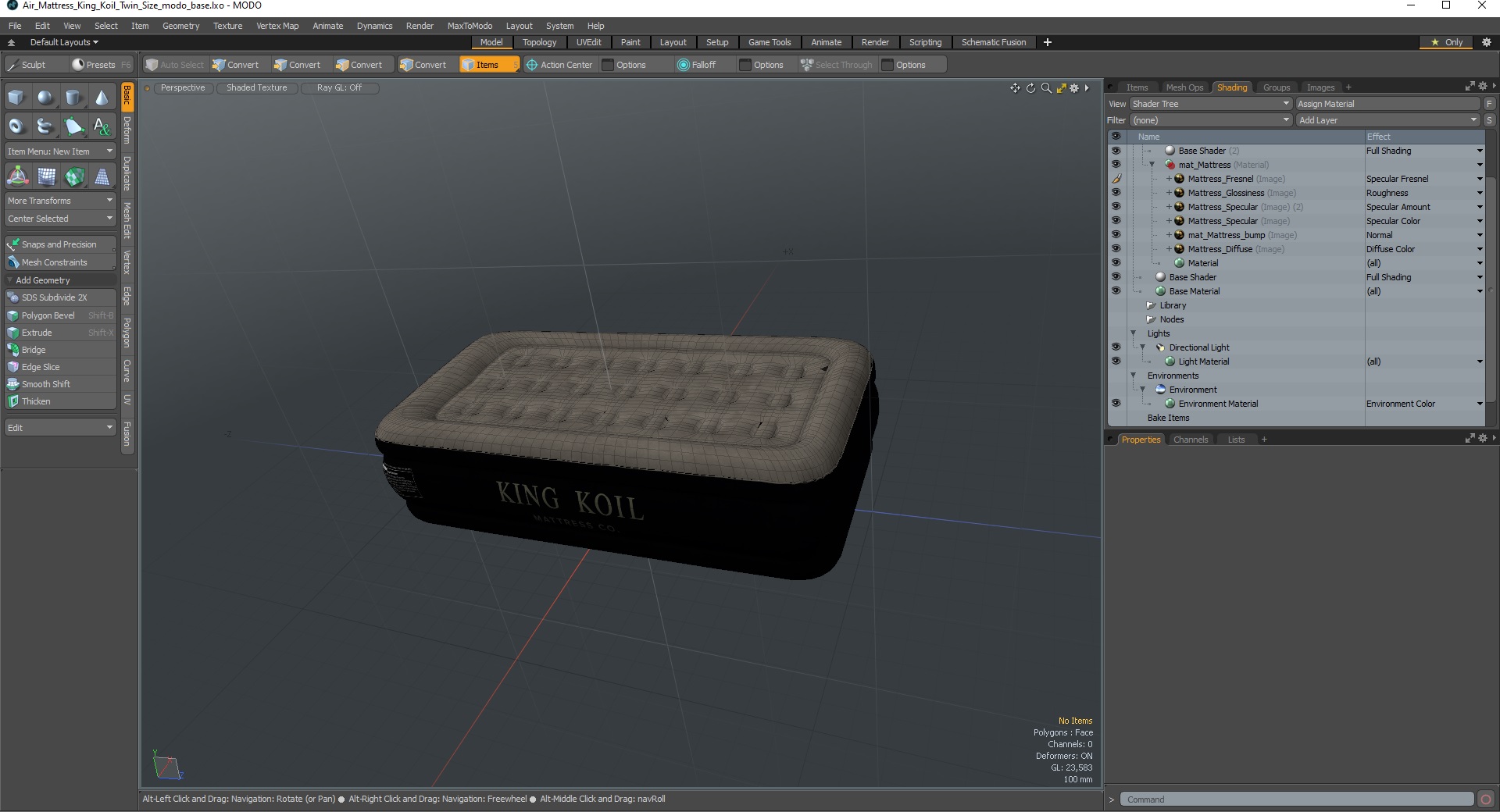The height and width of the screenshot is (812, 1500).
Task: Click the Command input field
Action: click(x=1297, y=800)
